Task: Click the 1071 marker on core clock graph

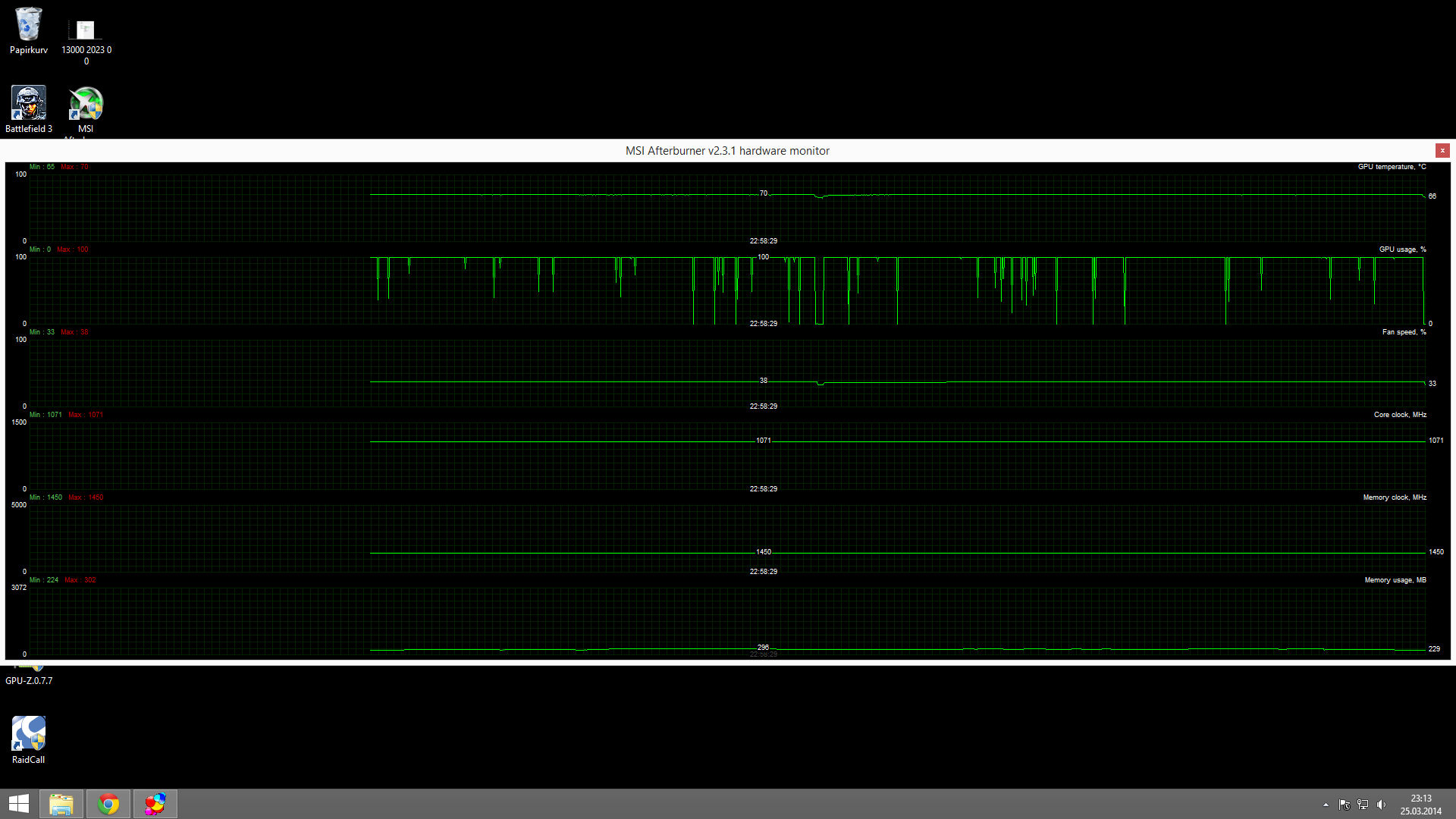Action: pos(764,441)
